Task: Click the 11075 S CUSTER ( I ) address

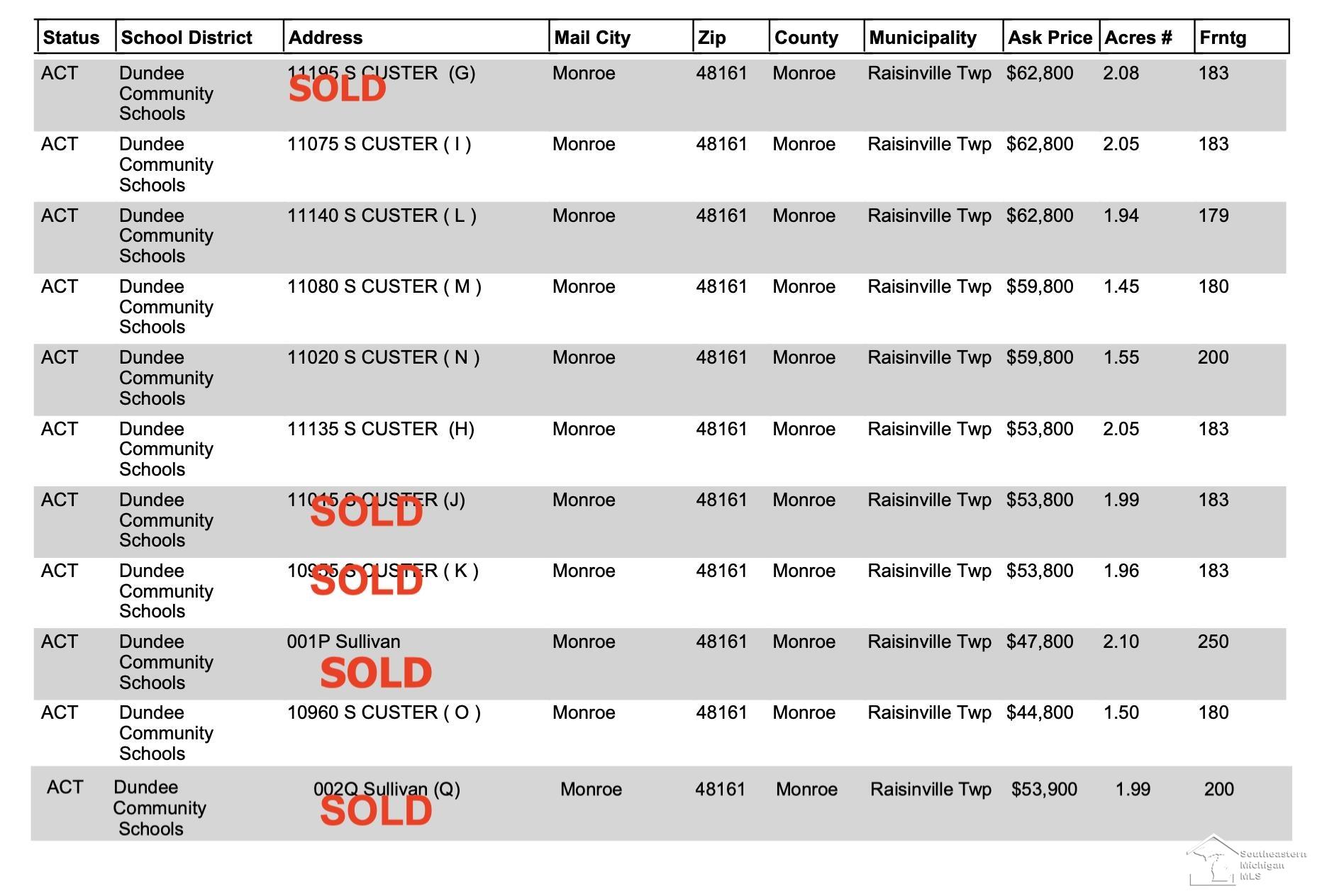Action: coord(379,145)
